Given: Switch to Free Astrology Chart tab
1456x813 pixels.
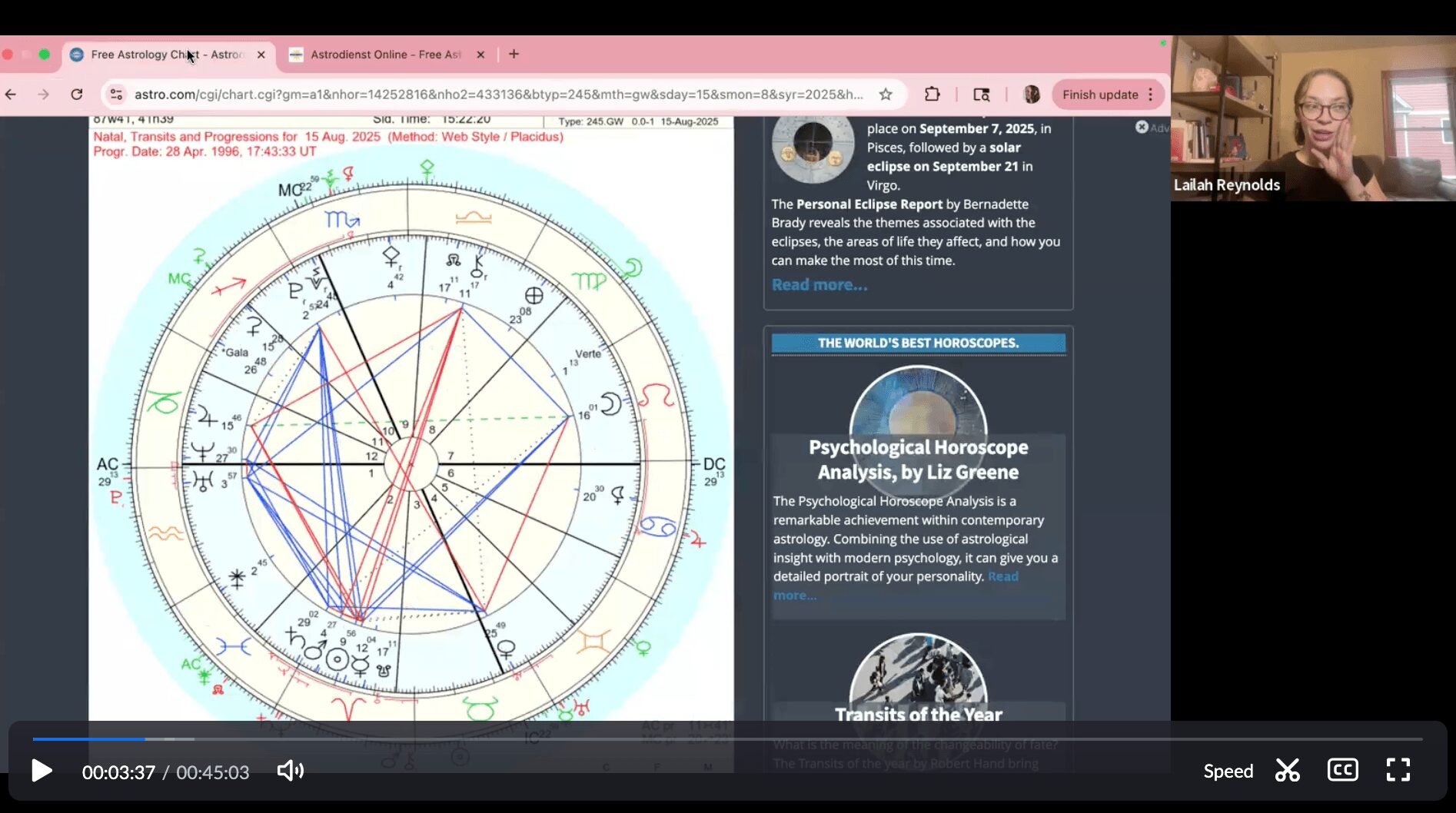Looking at the screenshot, I should [168, 55].
